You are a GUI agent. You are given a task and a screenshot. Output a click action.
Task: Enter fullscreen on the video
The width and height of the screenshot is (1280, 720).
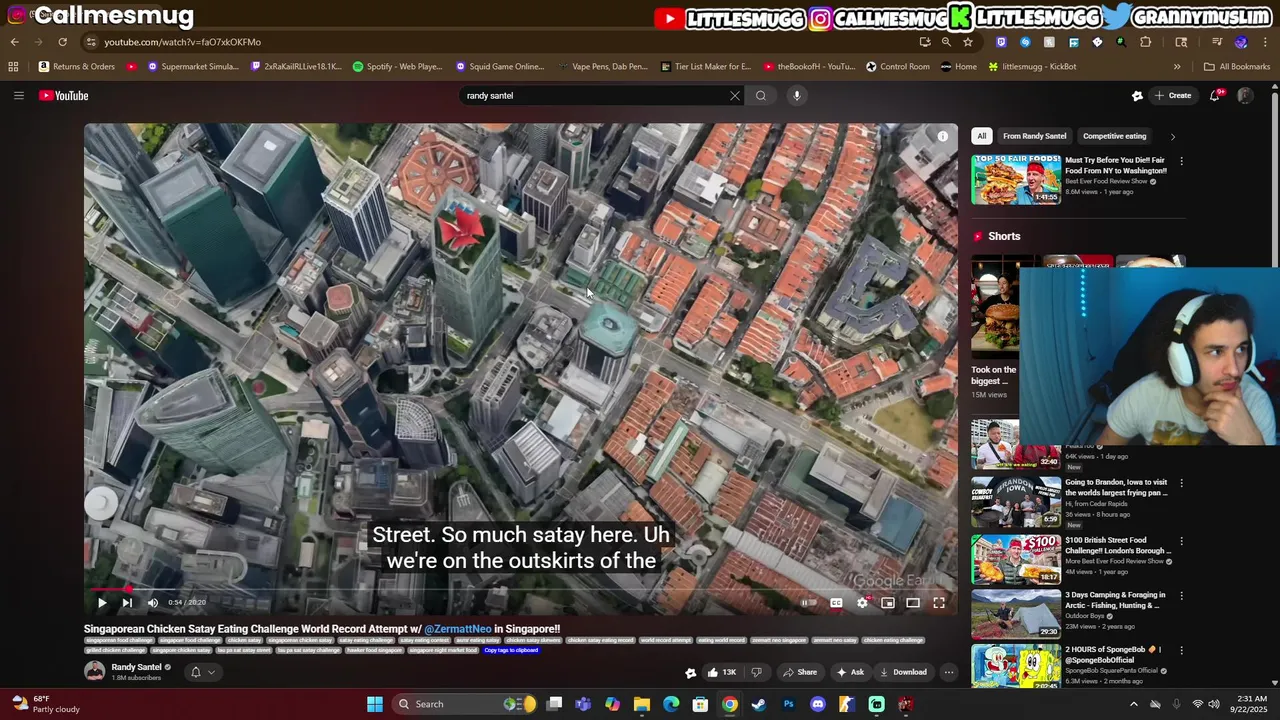[939, 603]
